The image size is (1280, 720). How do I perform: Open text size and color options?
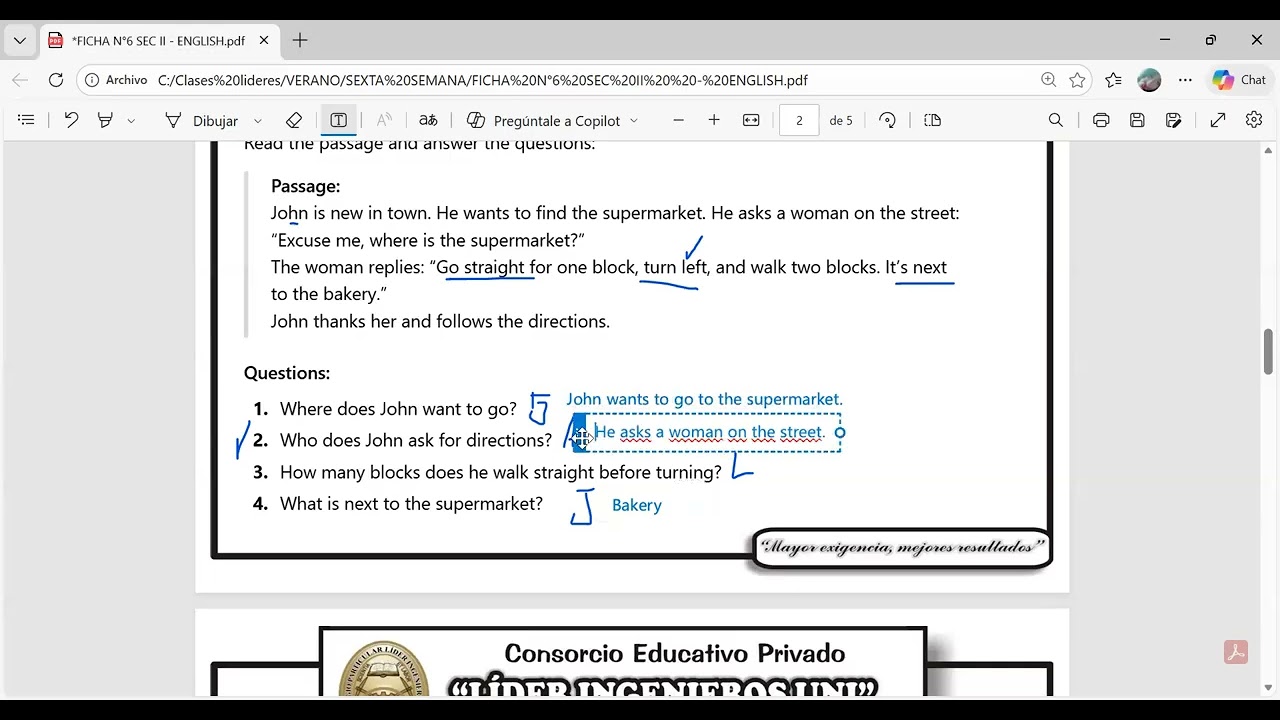pos(384,120)
